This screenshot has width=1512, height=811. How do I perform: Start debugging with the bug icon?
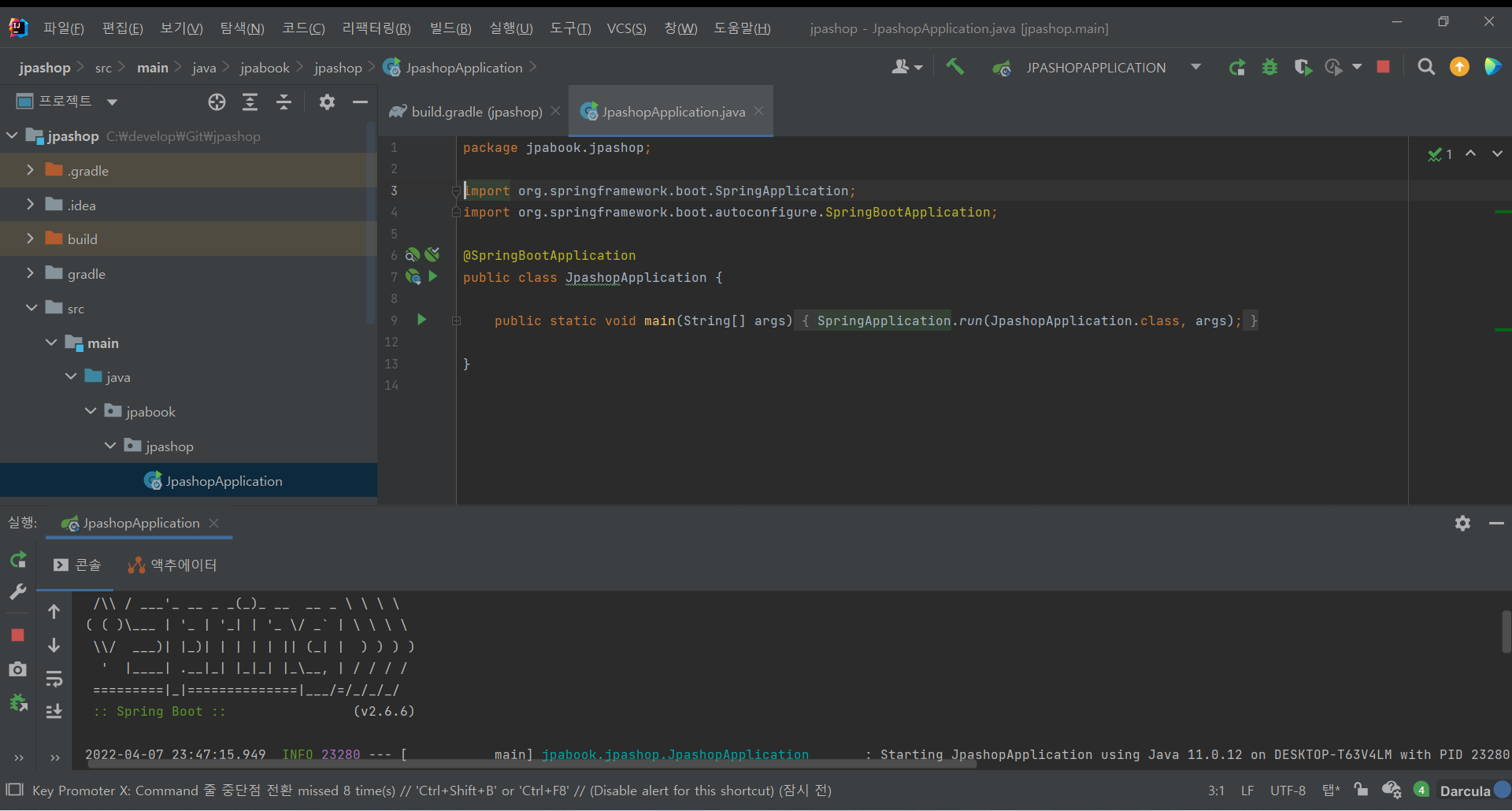click(1269, 68)
